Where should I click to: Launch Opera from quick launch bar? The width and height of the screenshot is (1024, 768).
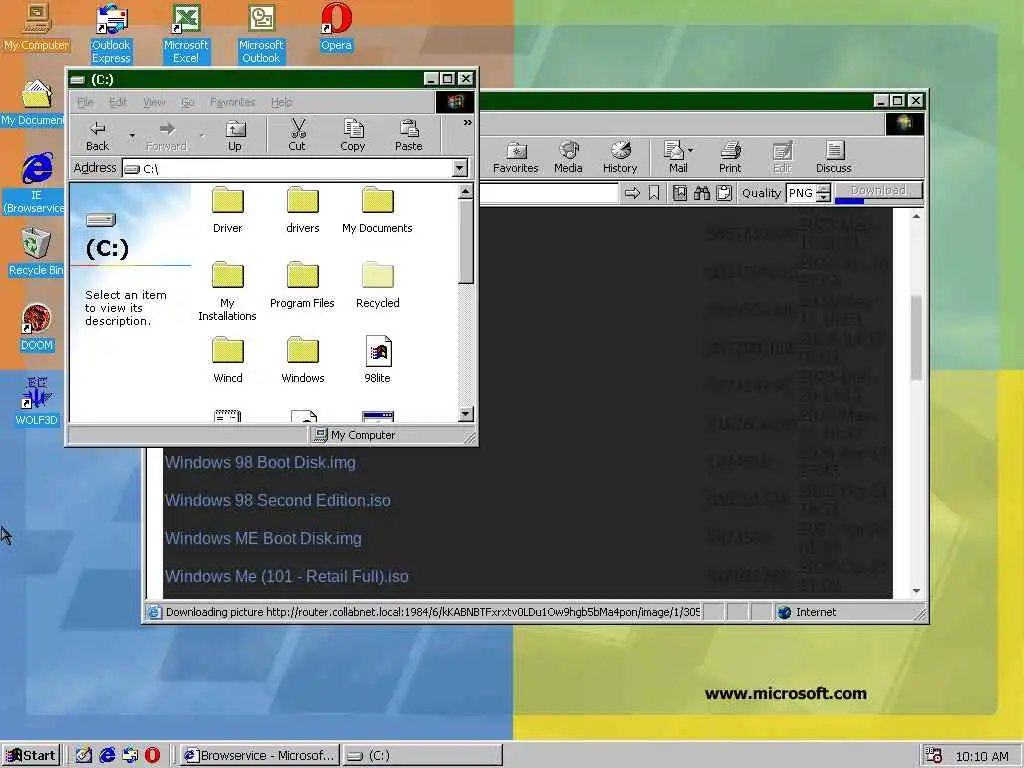(x=152, y=755)
